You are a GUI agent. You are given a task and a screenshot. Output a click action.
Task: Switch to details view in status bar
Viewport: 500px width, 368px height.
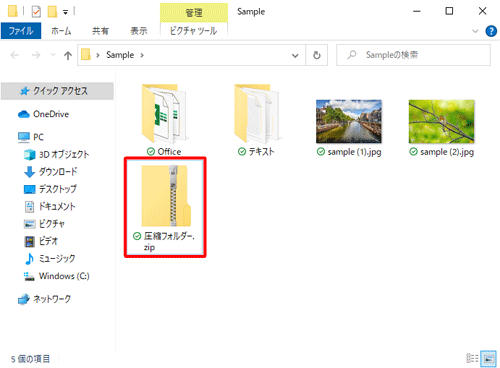pos(472,358)
